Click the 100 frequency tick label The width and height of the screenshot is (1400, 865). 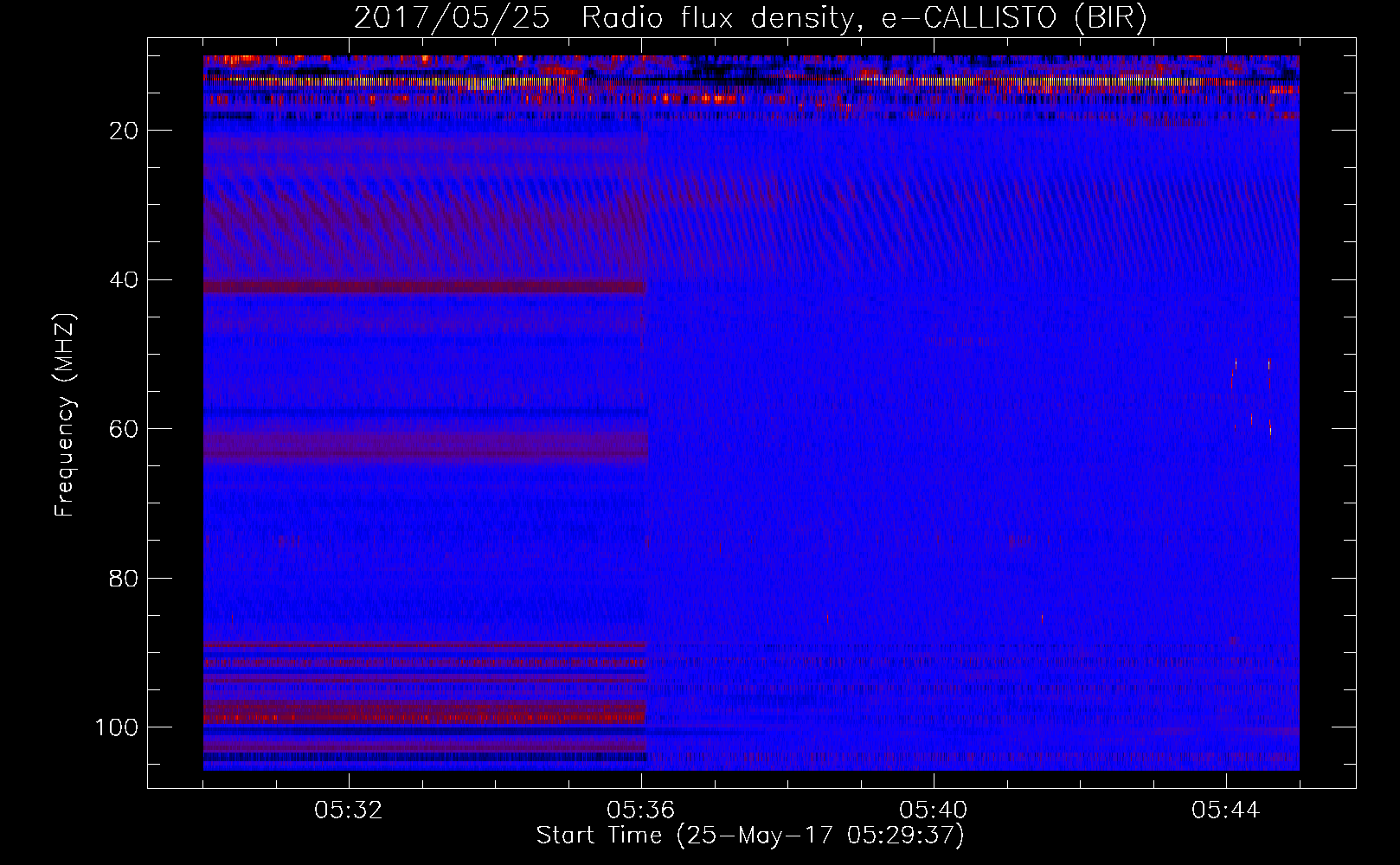tap(117, 727)
